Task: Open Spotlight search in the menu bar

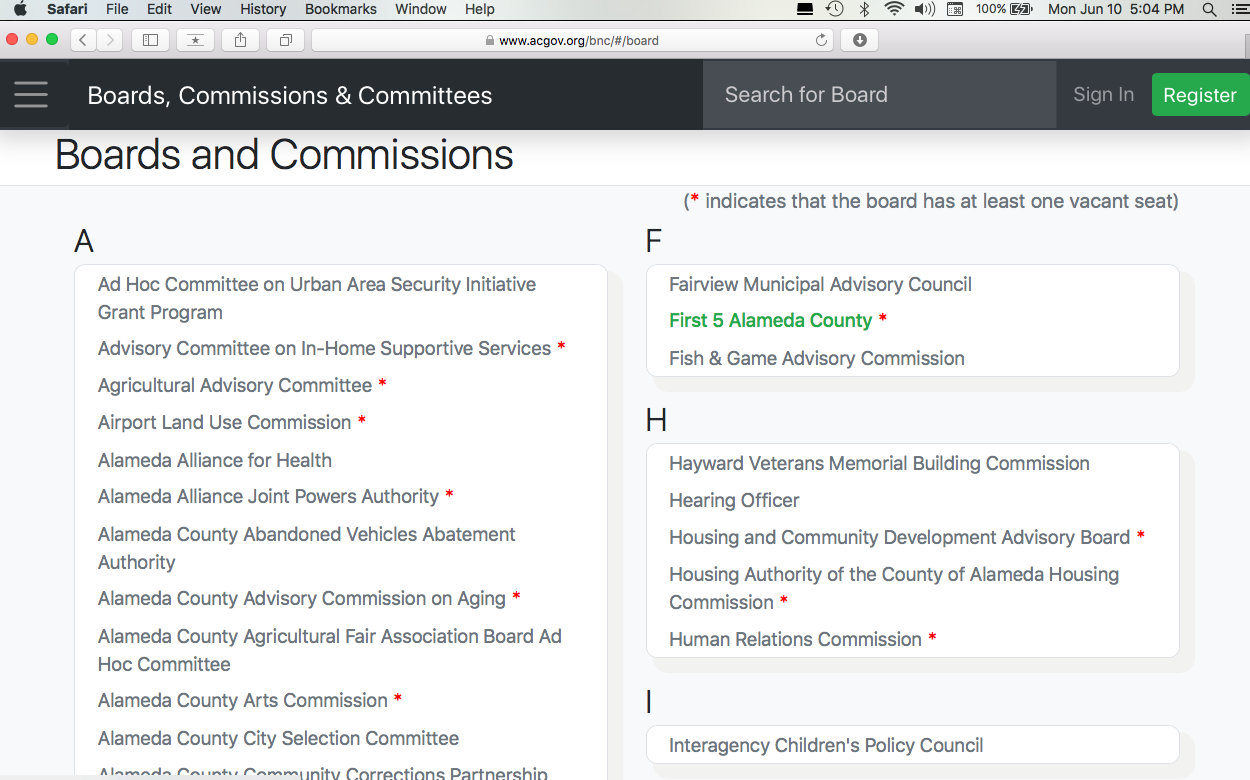Action: (1209, 9)
